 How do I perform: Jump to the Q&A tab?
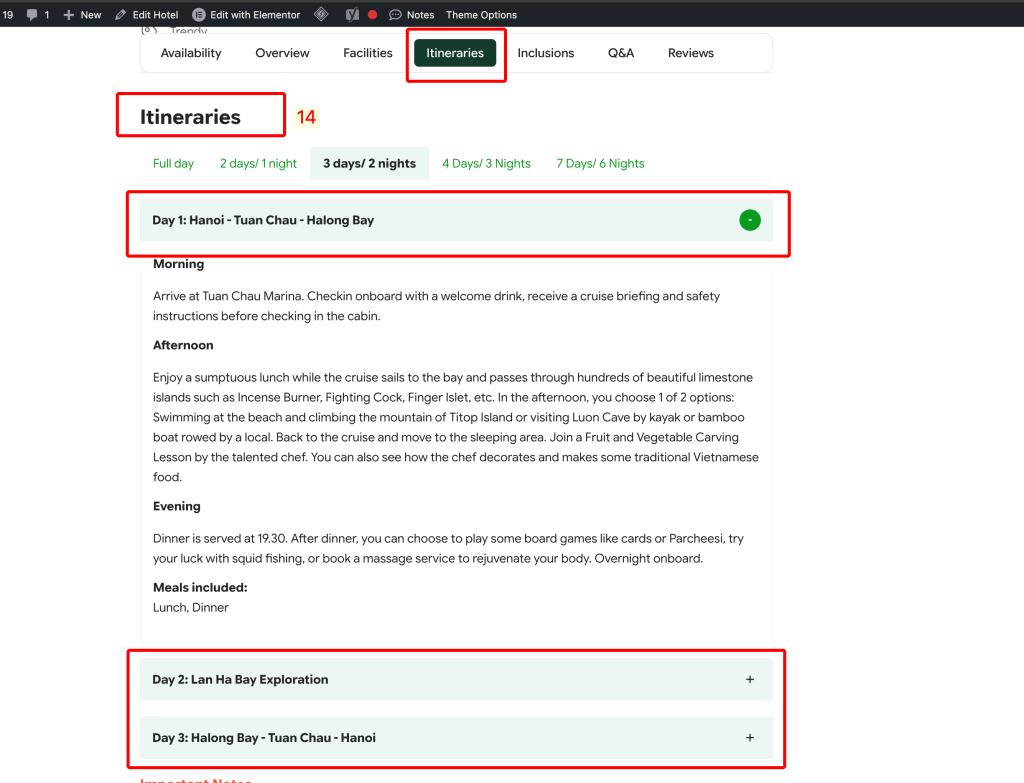pos(621,53)
